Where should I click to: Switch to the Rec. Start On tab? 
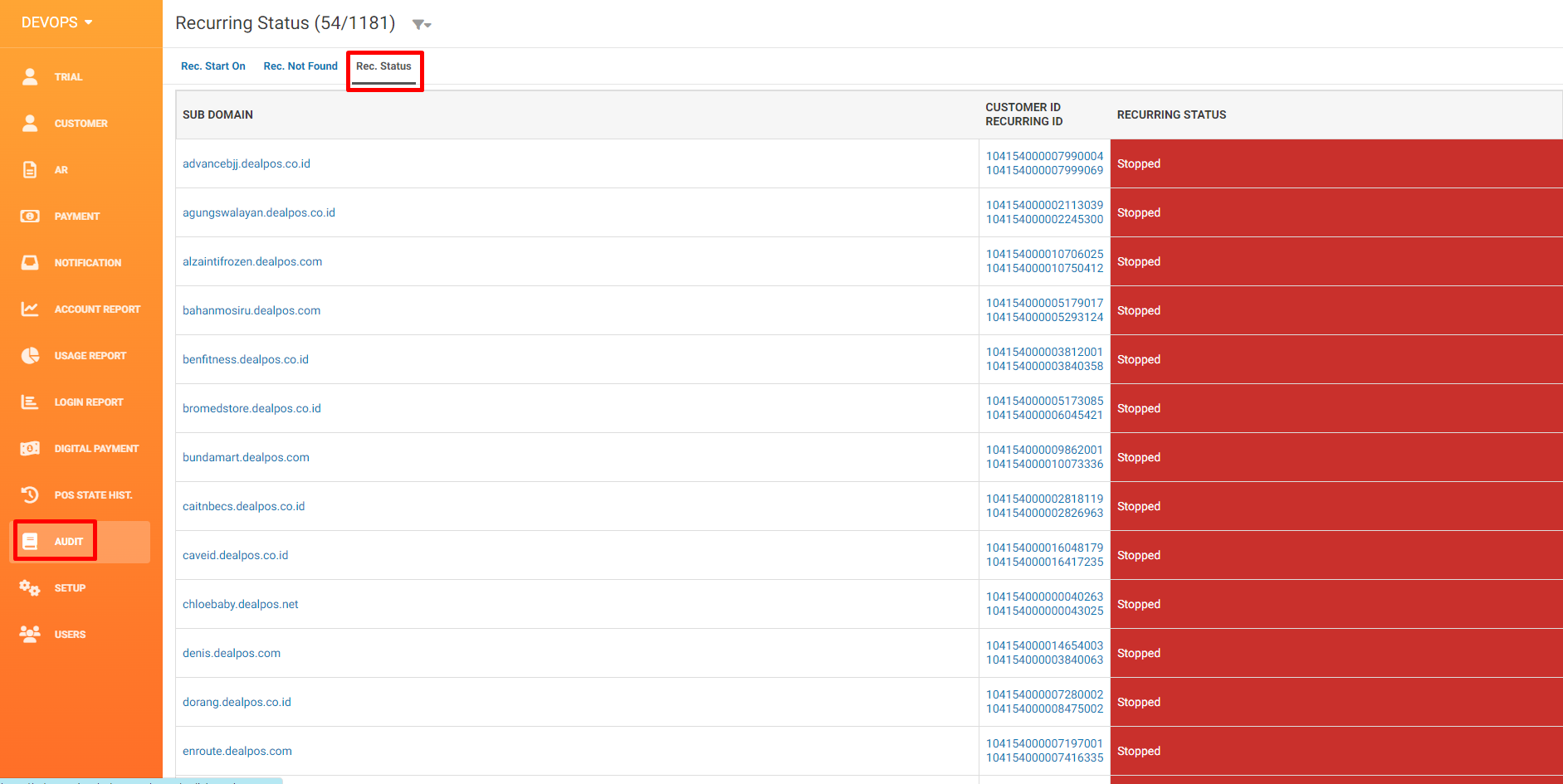(213, 66)
